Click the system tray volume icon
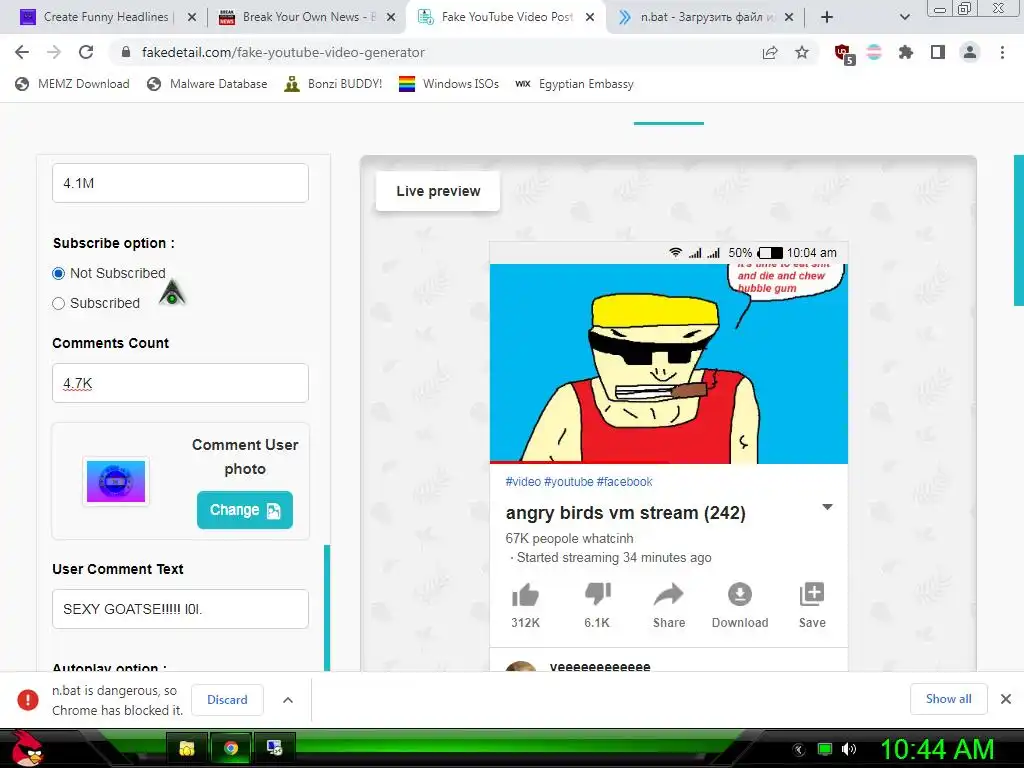This screenshot has height=768, width=1024. (849, 749)
